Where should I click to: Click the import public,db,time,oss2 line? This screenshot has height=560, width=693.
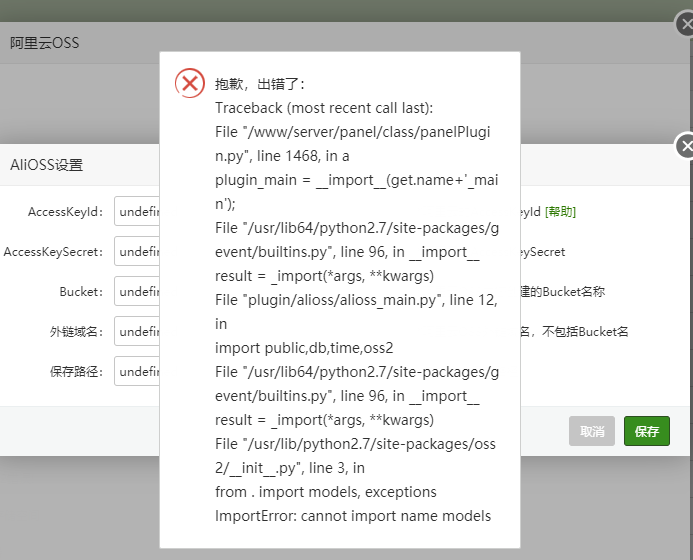pyautogui.click(x=304, y=348)
